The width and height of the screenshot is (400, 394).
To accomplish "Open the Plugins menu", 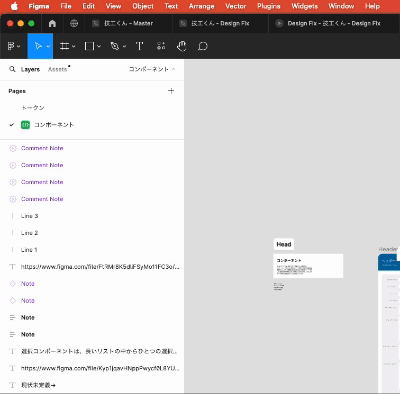I will click(x=269, y=6).
